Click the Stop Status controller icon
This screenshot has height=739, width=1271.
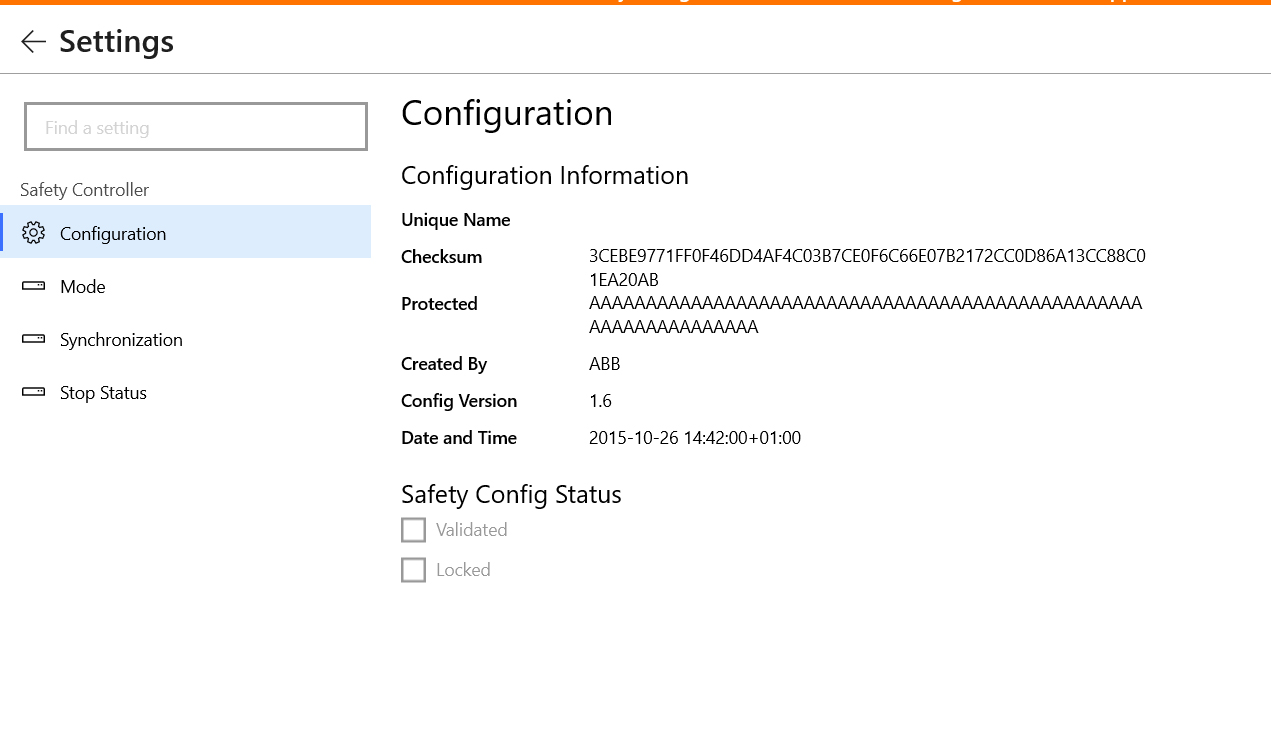point(33,392)
